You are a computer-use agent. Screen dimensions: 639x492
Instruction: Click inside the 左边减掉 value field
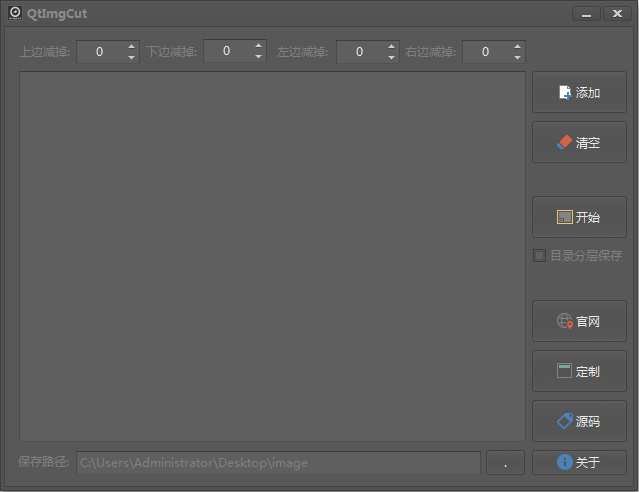tap(359, 52)
